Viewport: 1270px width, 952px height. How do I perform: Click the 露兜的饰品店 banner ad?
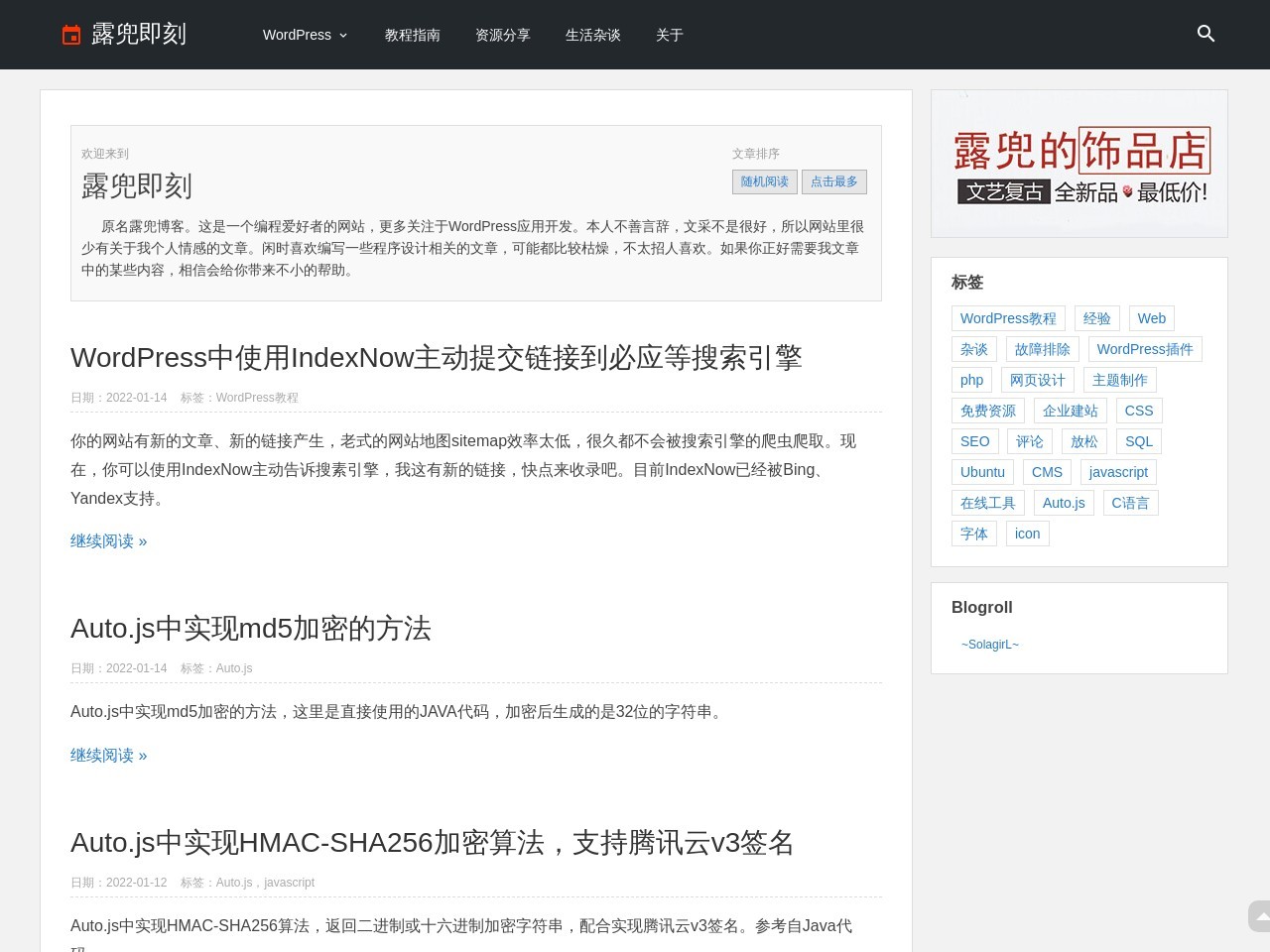click(1079, 164)
